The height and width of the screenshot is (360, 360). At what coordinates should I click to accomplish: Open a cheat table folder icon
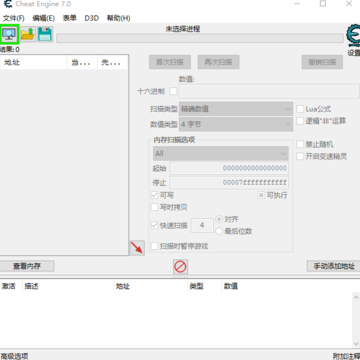click(28, 34)
